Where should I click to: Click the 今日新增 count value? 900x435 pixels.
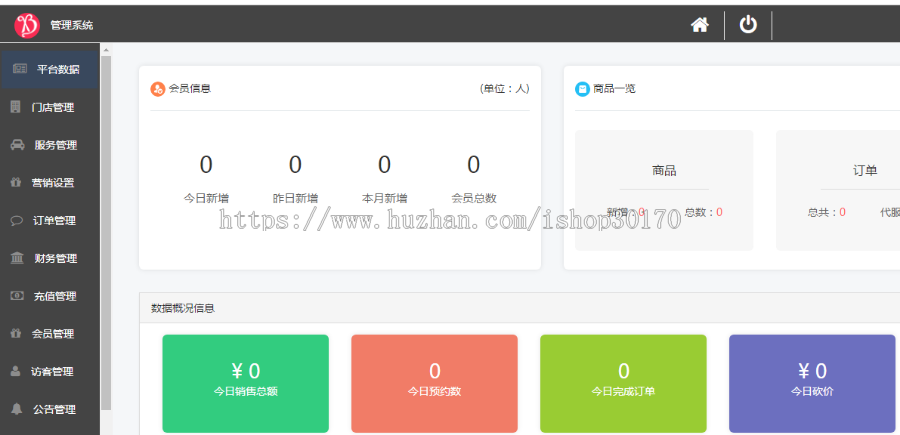click(x=206, y=165)
